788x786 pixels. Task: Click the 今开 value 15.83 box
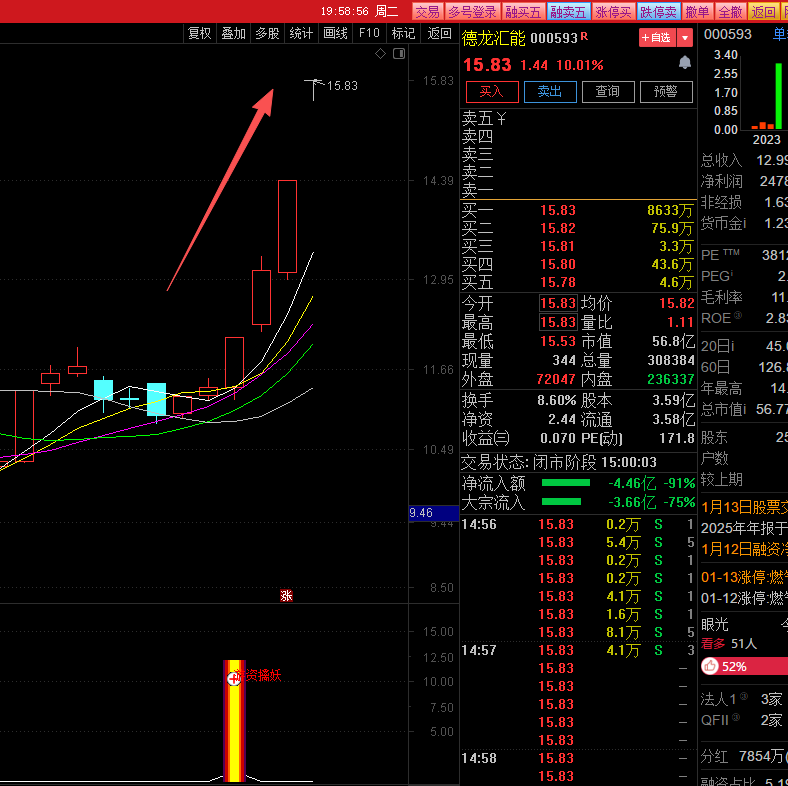558,303
